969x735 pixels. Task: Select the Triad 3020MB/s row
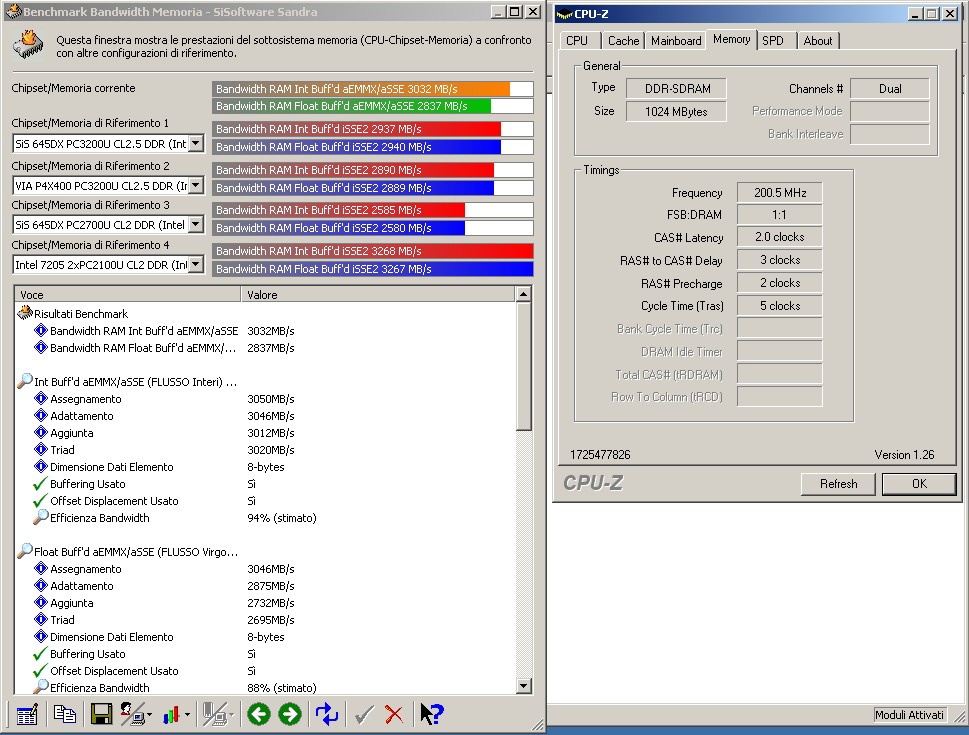point(264,450)
